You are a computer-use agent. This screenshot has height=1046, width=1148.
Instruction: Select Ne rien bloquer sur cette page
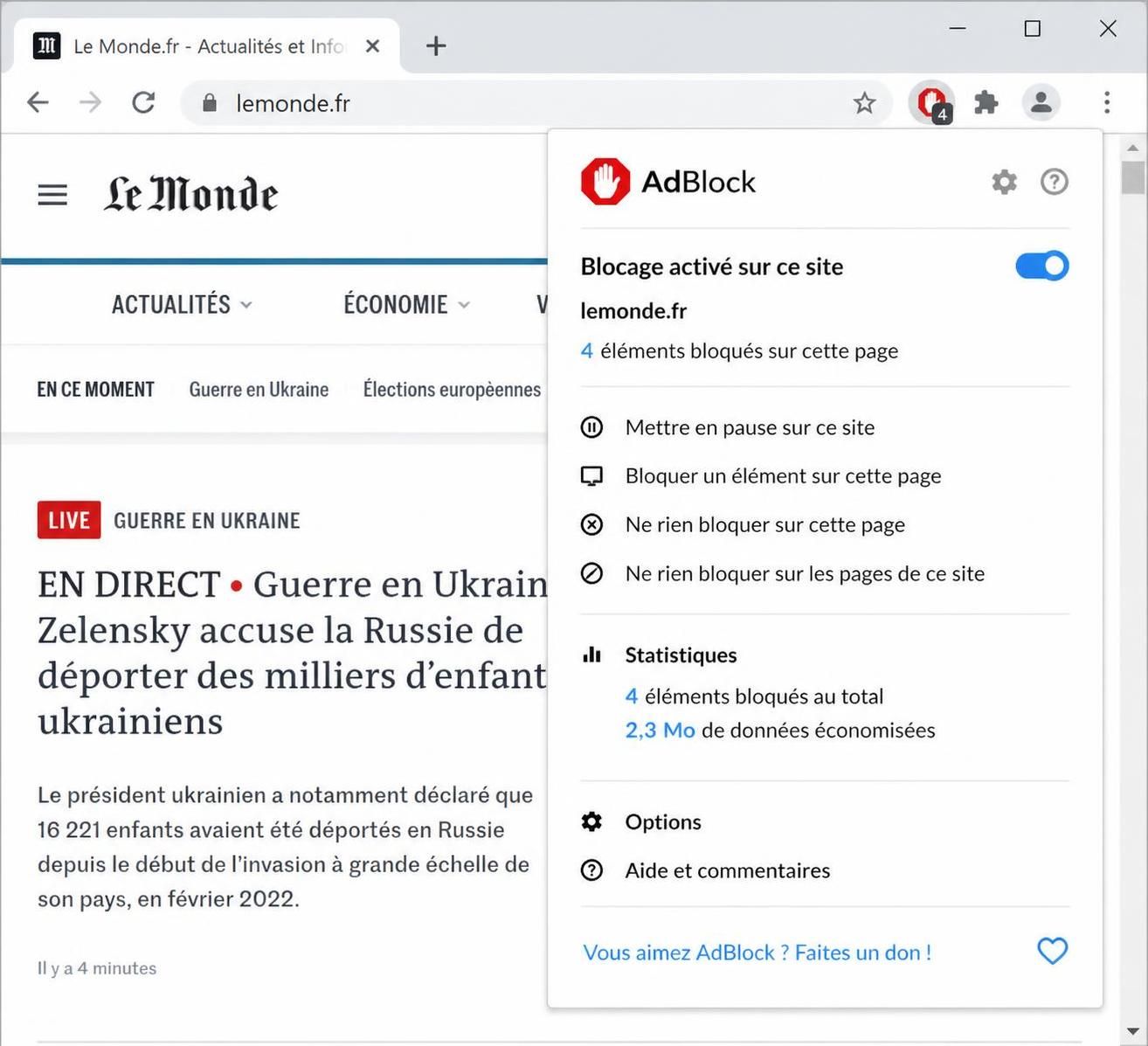pos(764,524)
